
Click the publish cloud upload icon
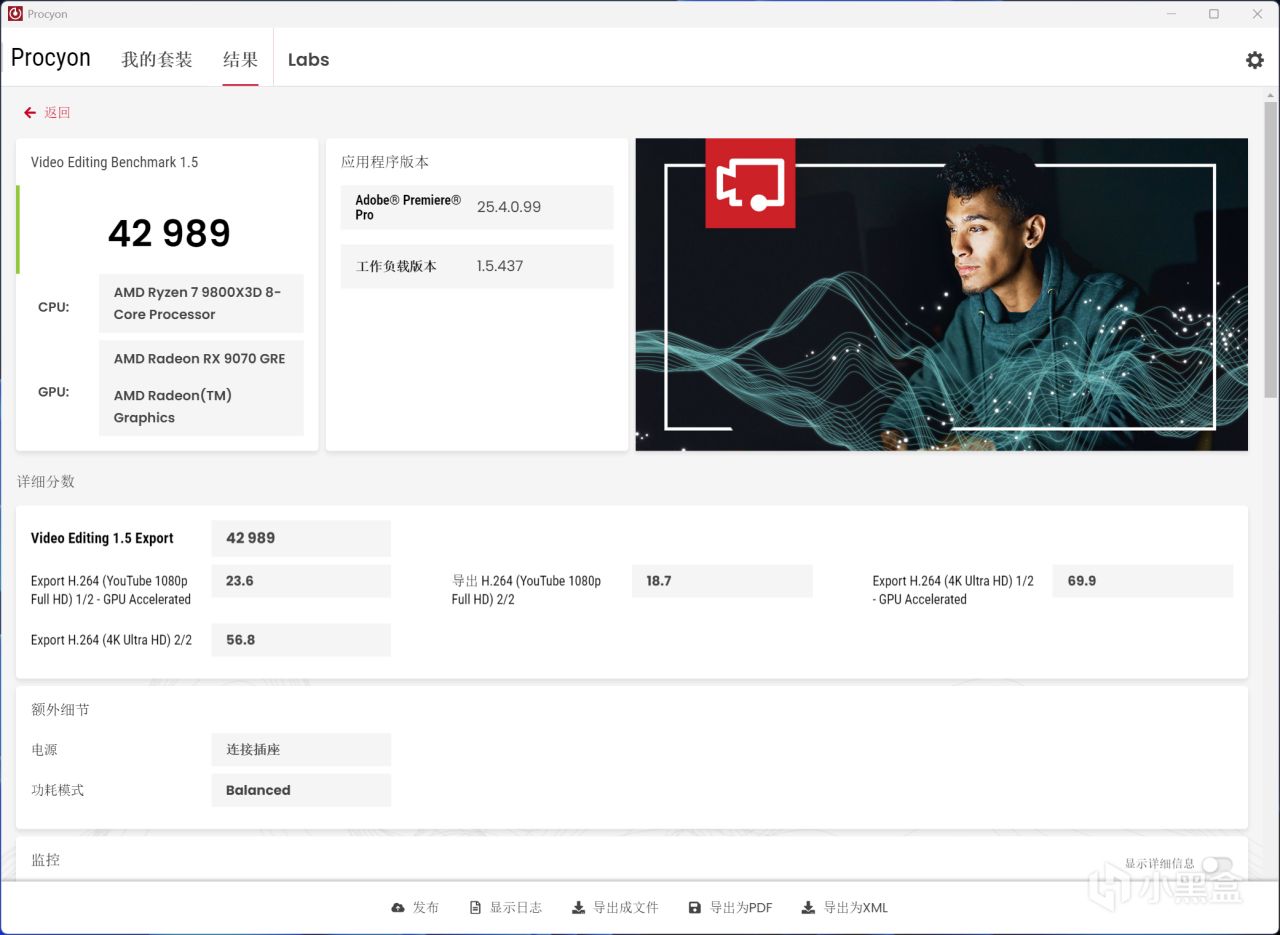pos(398,908)
